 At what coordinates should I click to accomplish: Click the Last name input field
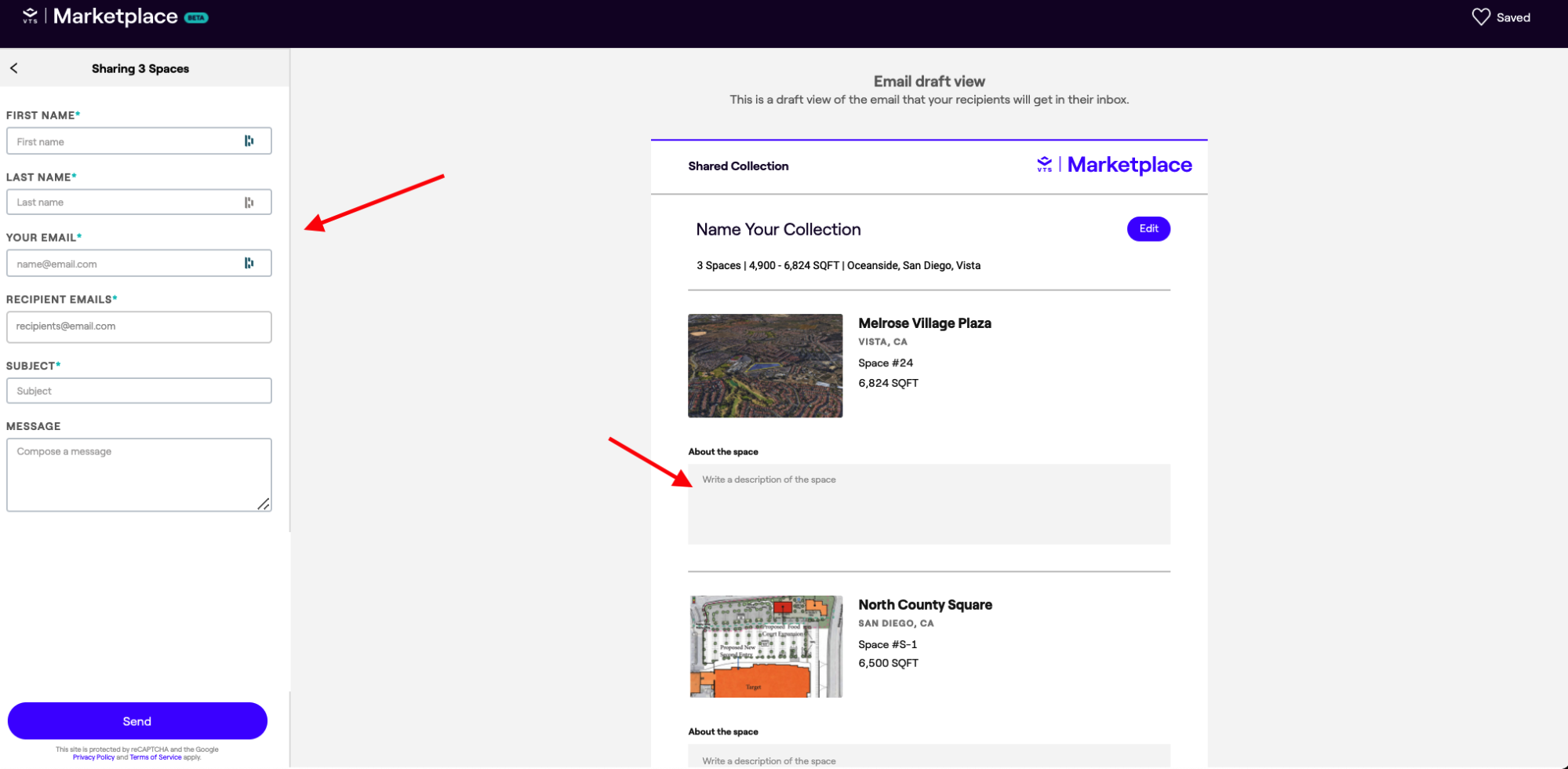point(139,202)
